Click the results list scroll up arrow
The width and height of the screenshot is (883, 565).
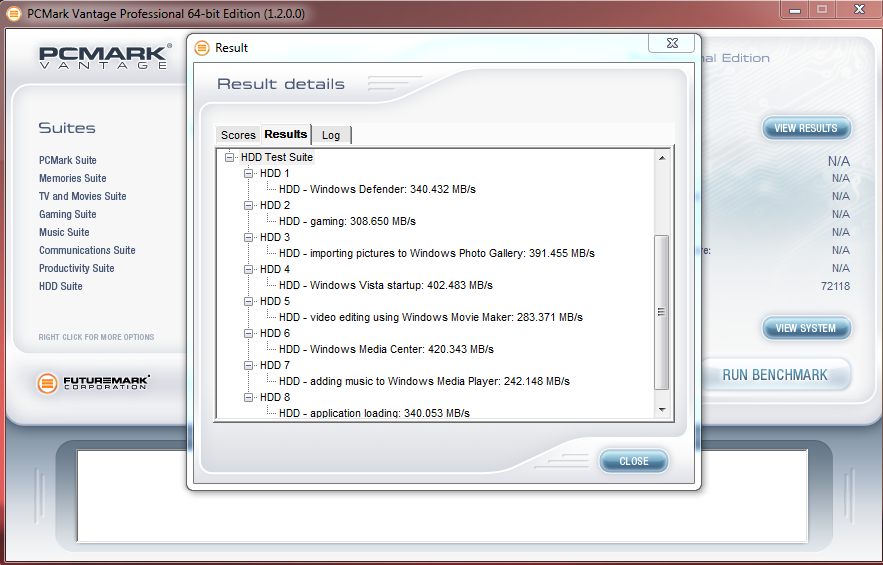click(x=661, y=158)
